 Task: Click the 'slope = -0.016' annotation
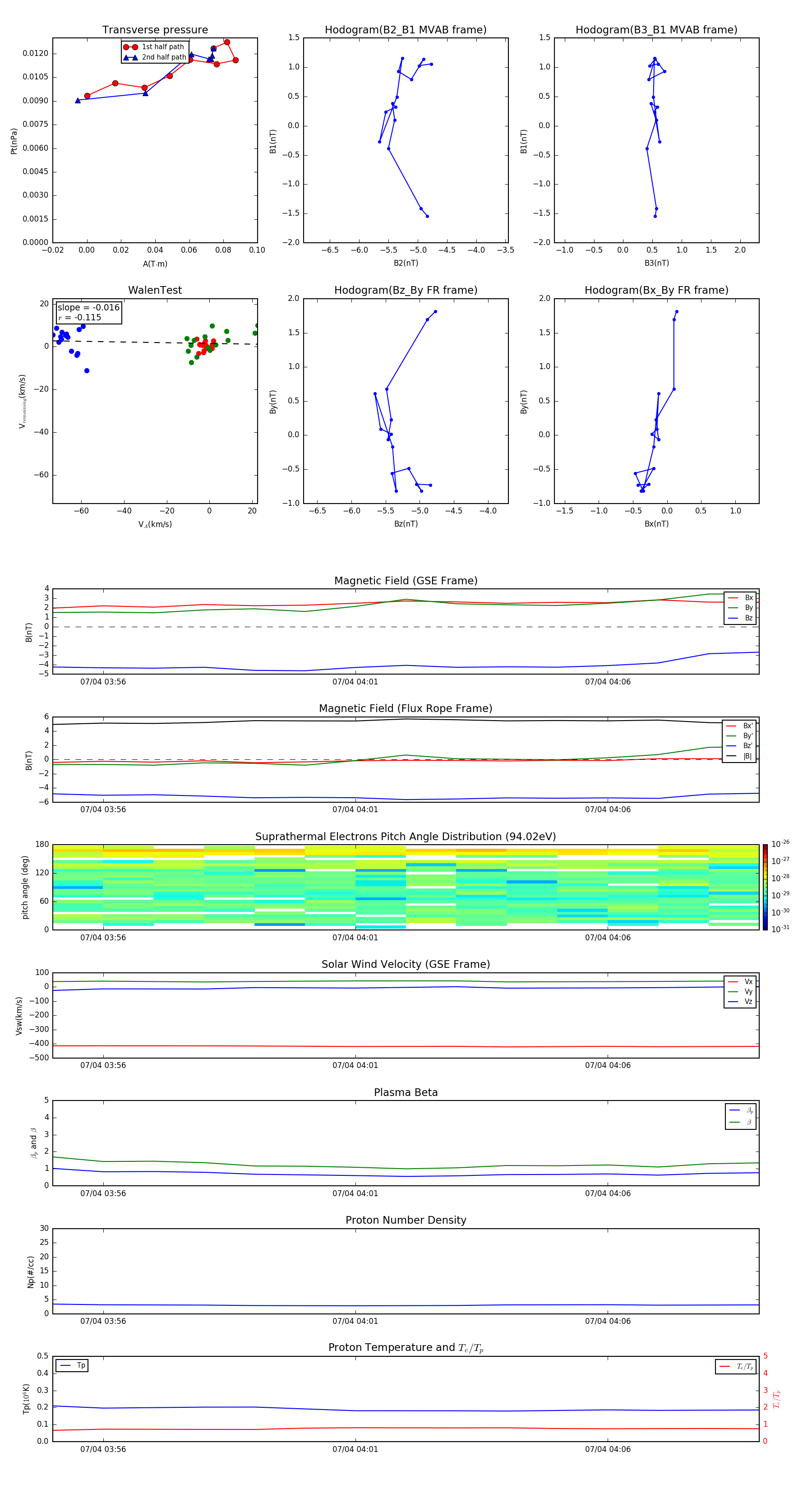88,308
